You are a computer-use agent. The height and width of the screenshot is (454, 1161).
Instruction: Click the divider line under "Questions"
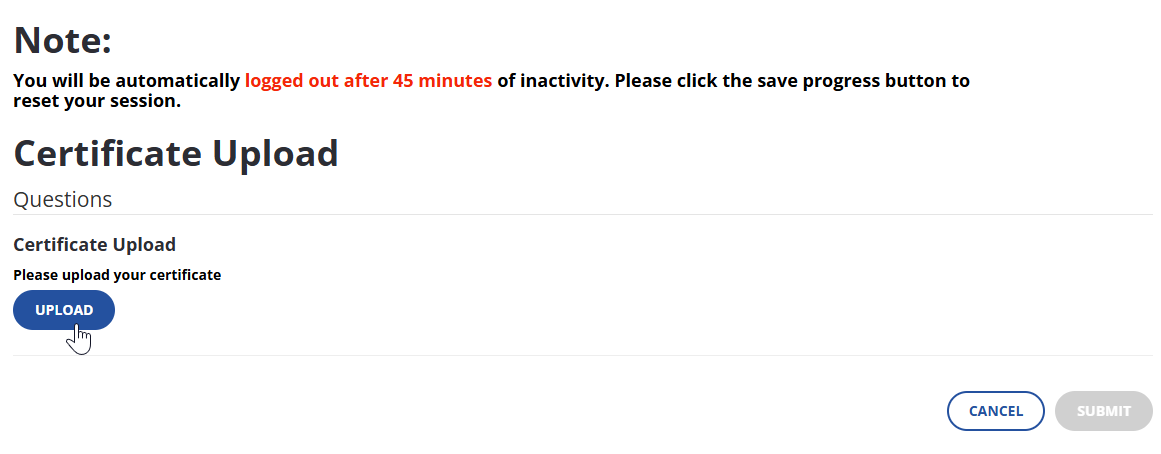(582, 214)
